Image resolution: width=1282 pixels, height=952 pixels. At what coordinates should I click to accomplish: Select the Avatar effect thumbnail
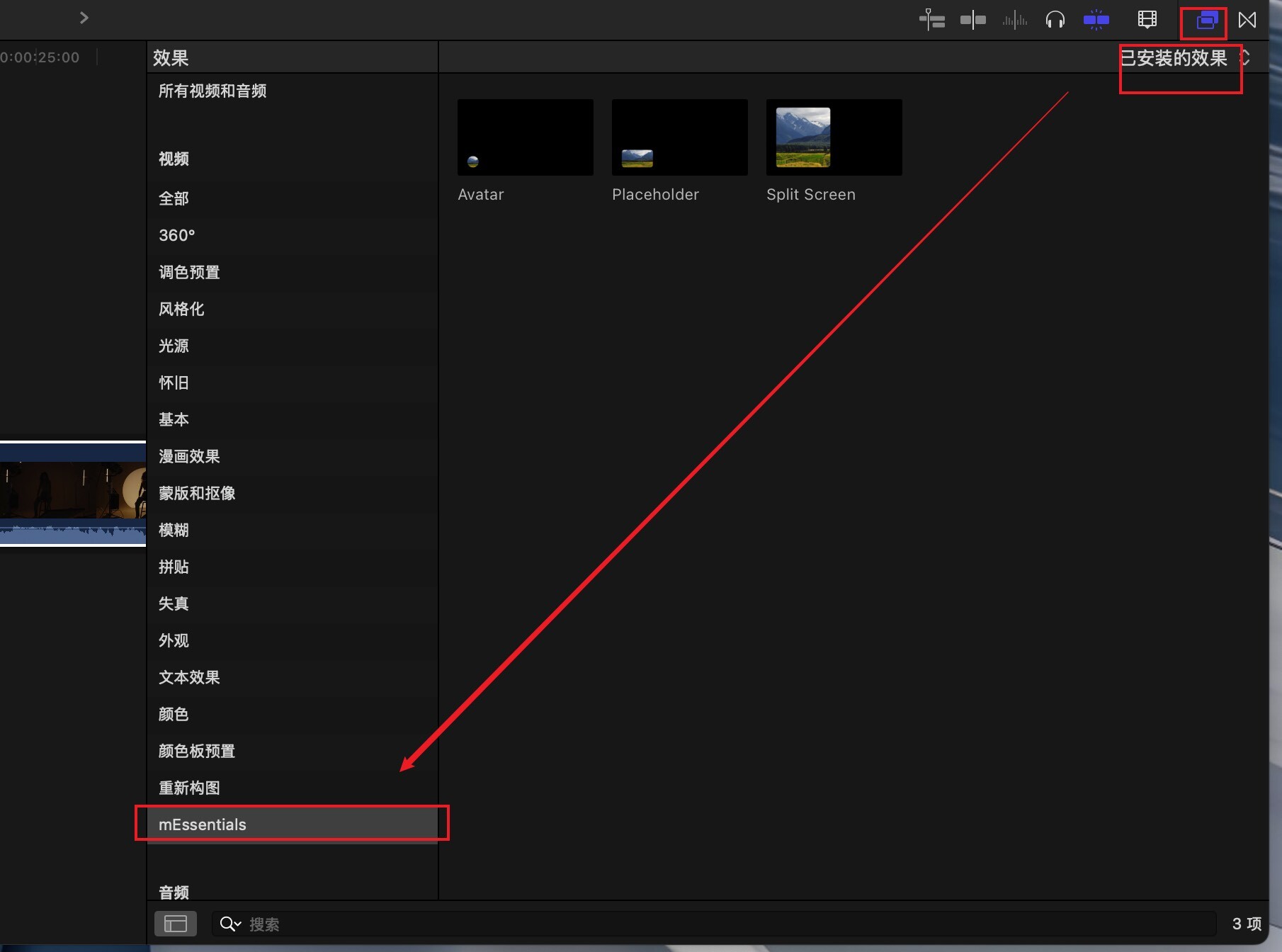point(526,137)
